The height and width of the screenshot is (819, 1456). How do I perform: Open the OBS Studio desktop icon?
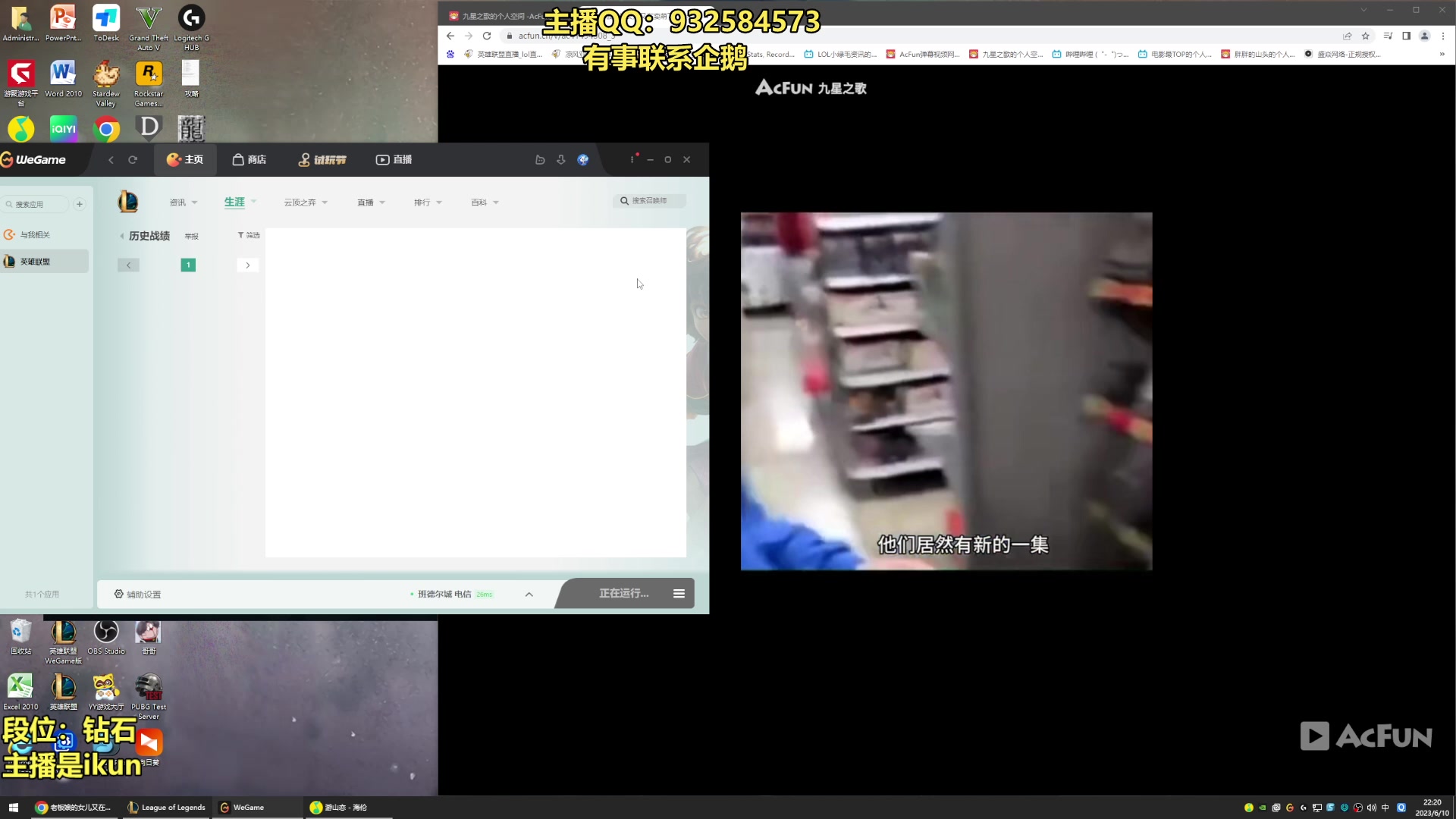(x=106, y=638)
